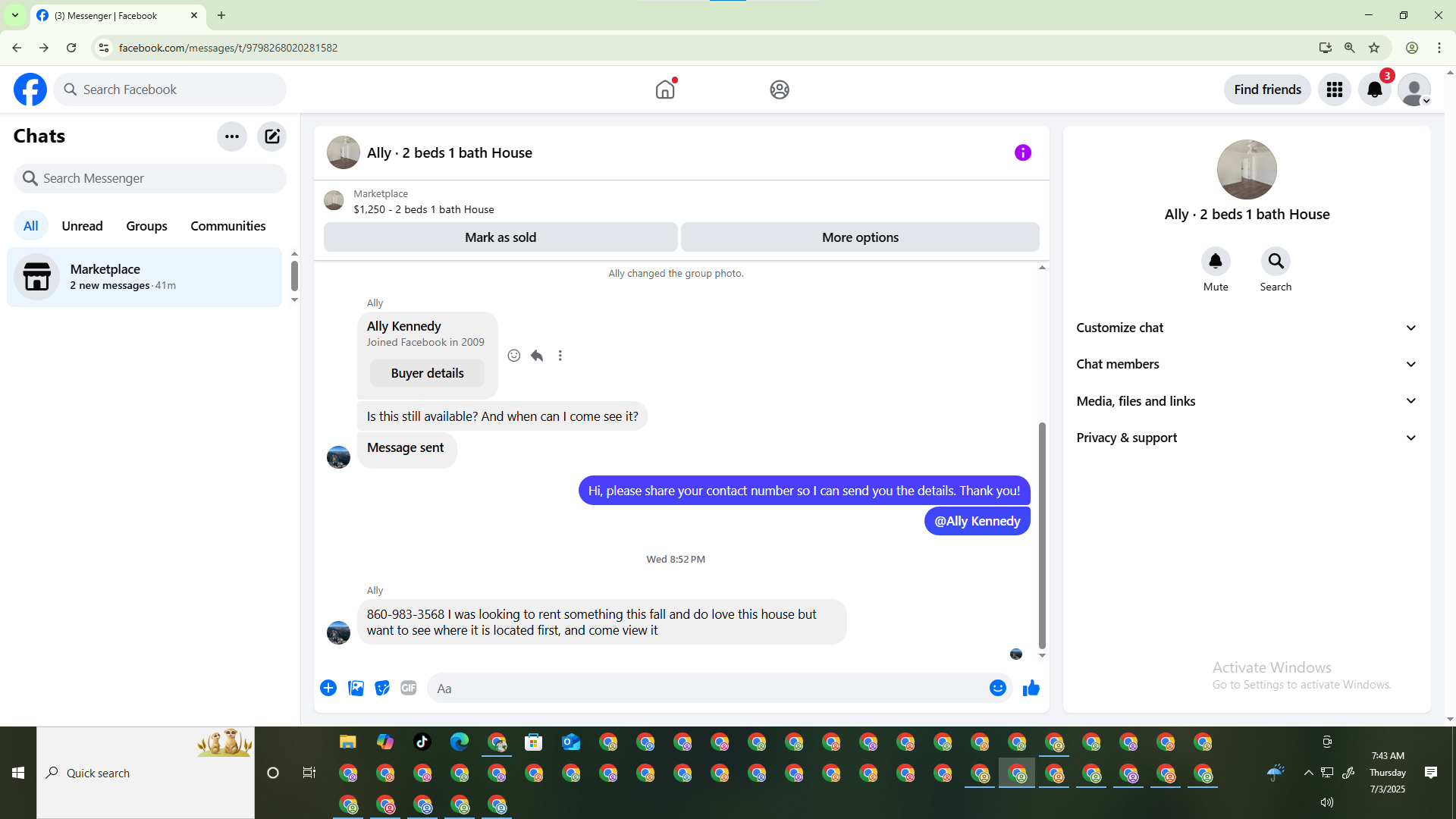Mute this conversation with bell icon
The image size is (1456, 819).
[x=1215, y=262]
